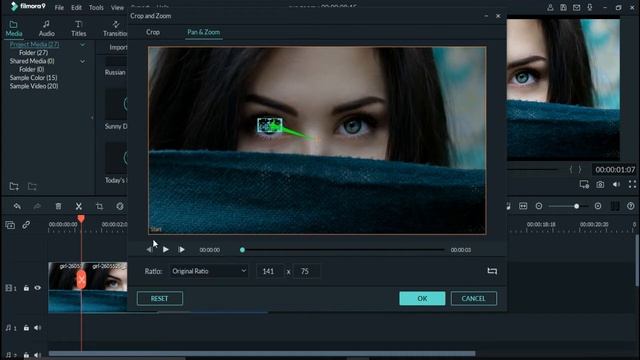Select Sample Color (15) in media tree
Image resolution: width=640 pixels, height=360 pixels.
(x=33, y=78)
